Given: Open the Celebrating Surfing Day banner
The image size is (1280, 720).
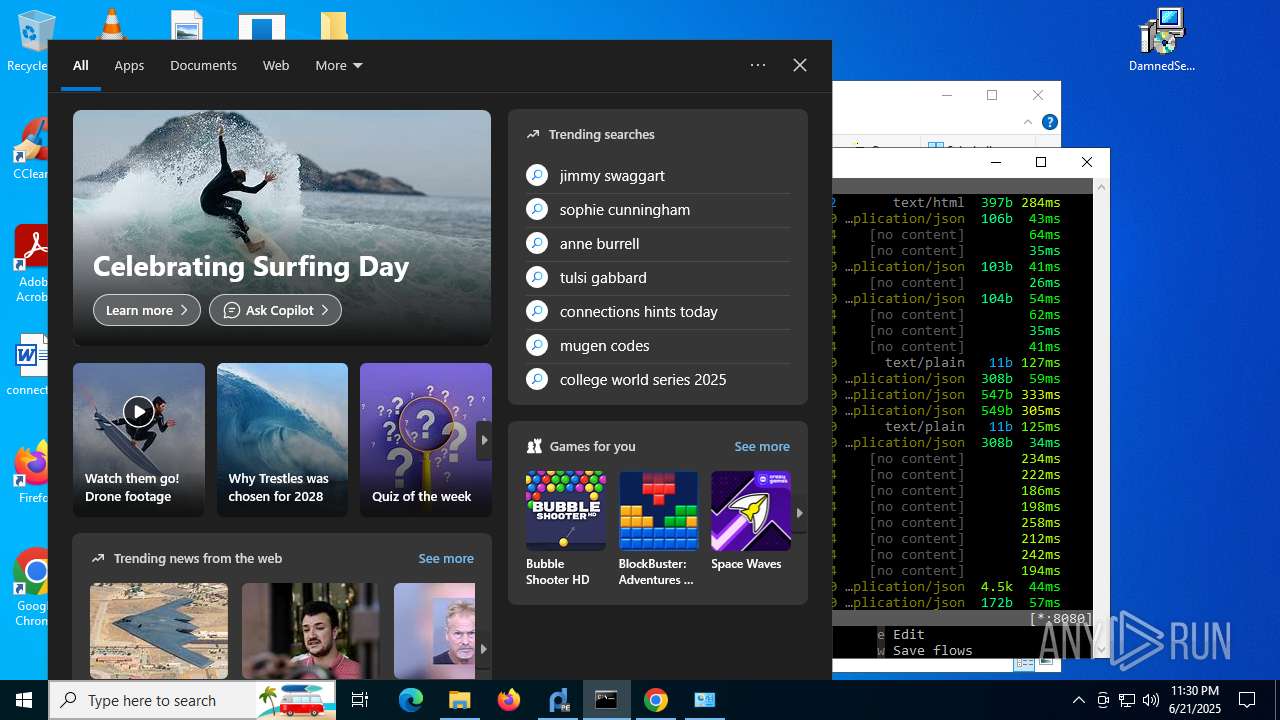Looking at the screenshot, I should (x=282, y=227).
